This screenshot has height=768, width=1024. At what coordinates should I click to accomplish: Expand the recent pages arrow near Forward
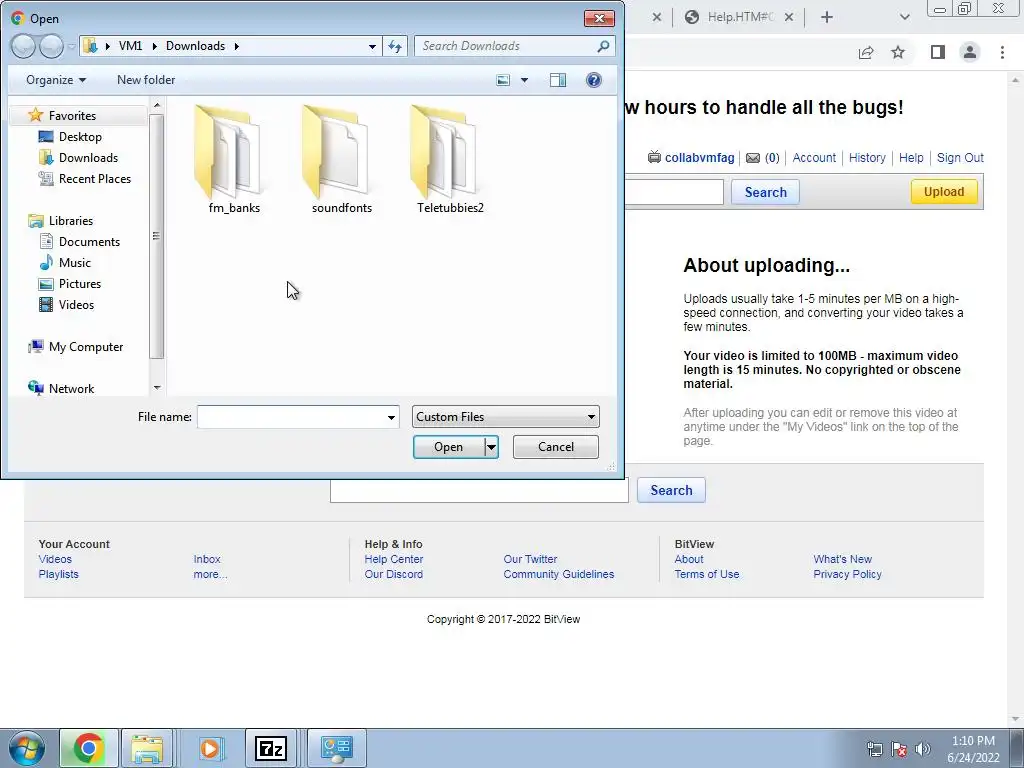(x=71, y=46)
